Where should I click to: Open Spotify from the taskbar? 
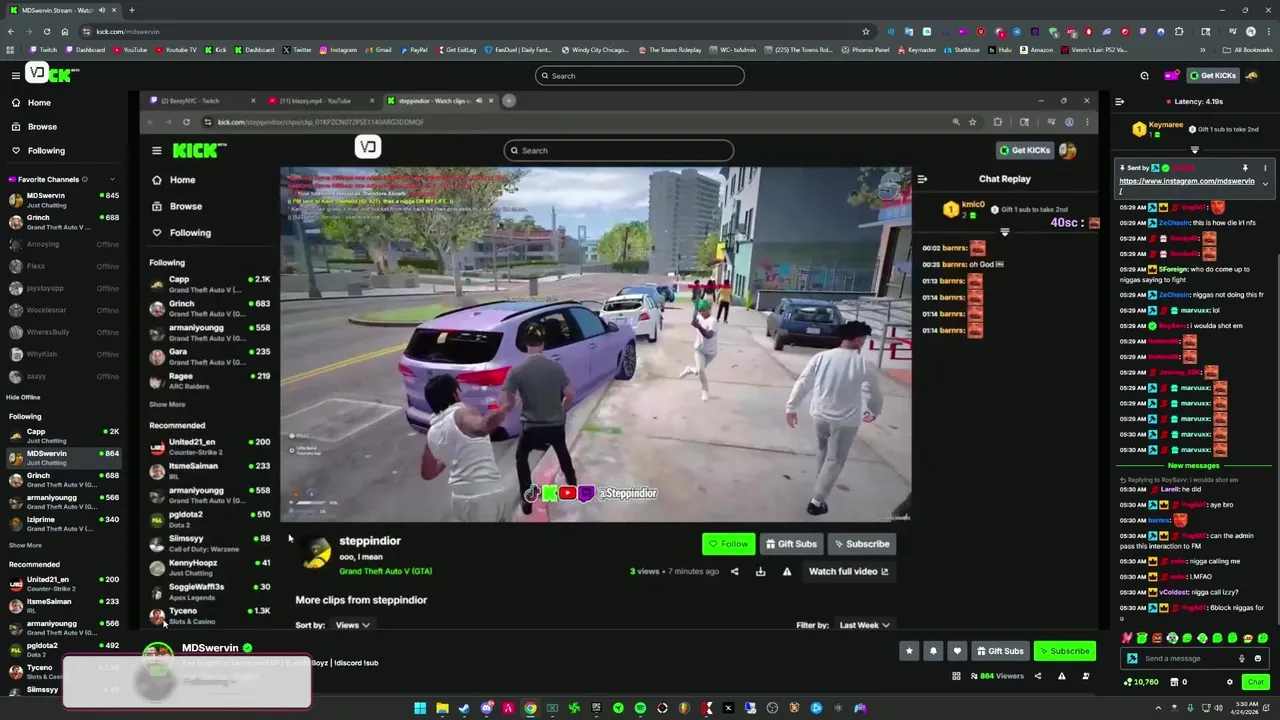pyautogui.click(x=640, y=709)
